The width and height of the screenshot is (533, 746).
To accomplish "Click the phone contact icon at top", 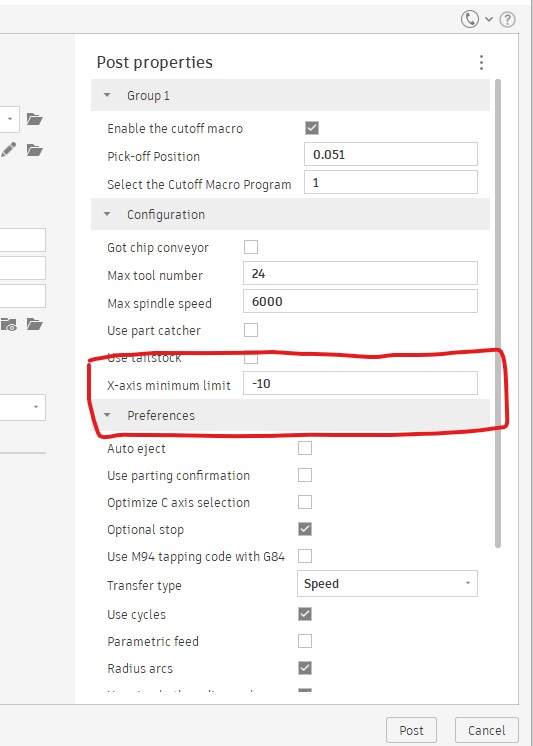I will [x=470, y=20].
